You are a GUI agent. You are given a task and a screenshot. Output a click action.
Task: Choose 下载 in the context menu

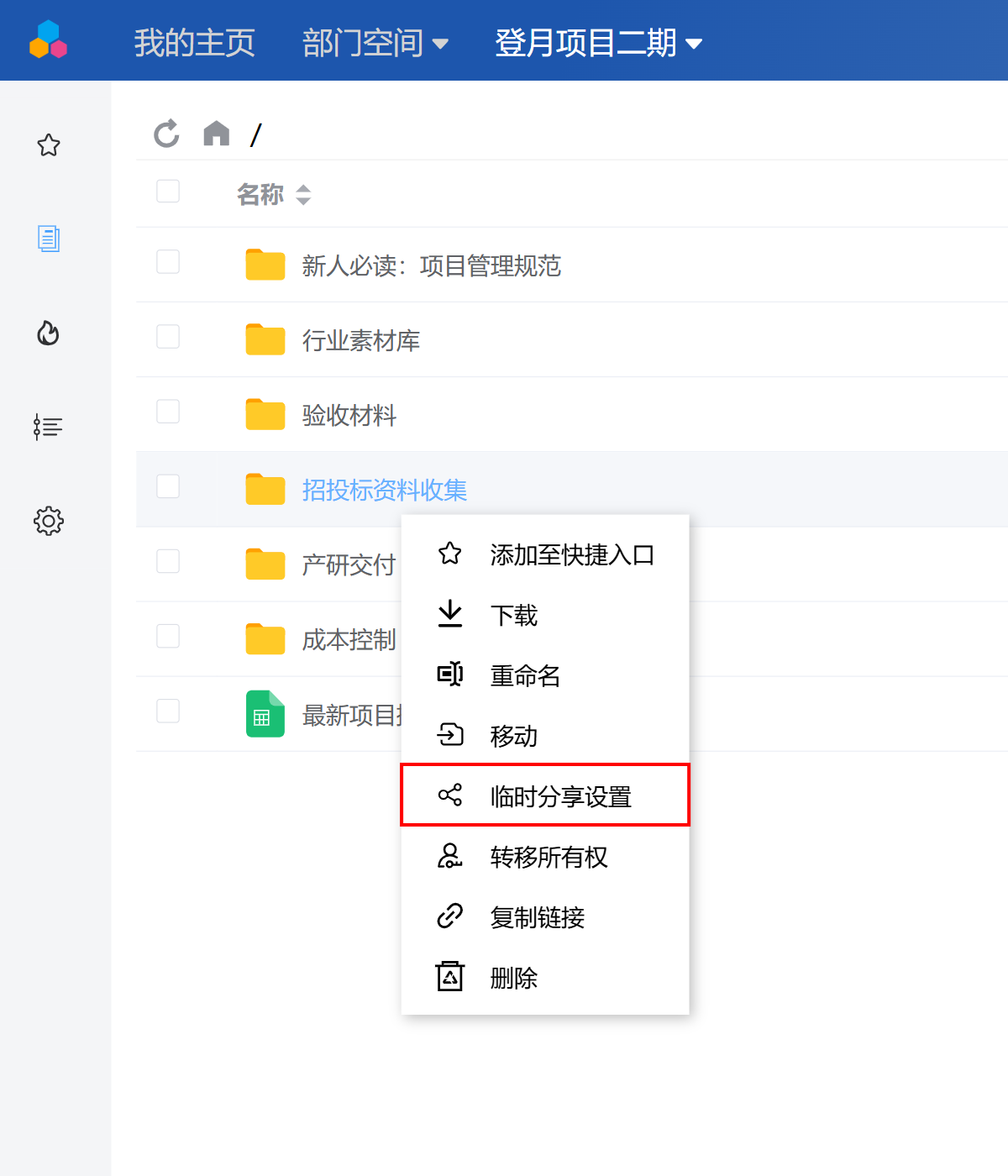[x=545, y=615]
